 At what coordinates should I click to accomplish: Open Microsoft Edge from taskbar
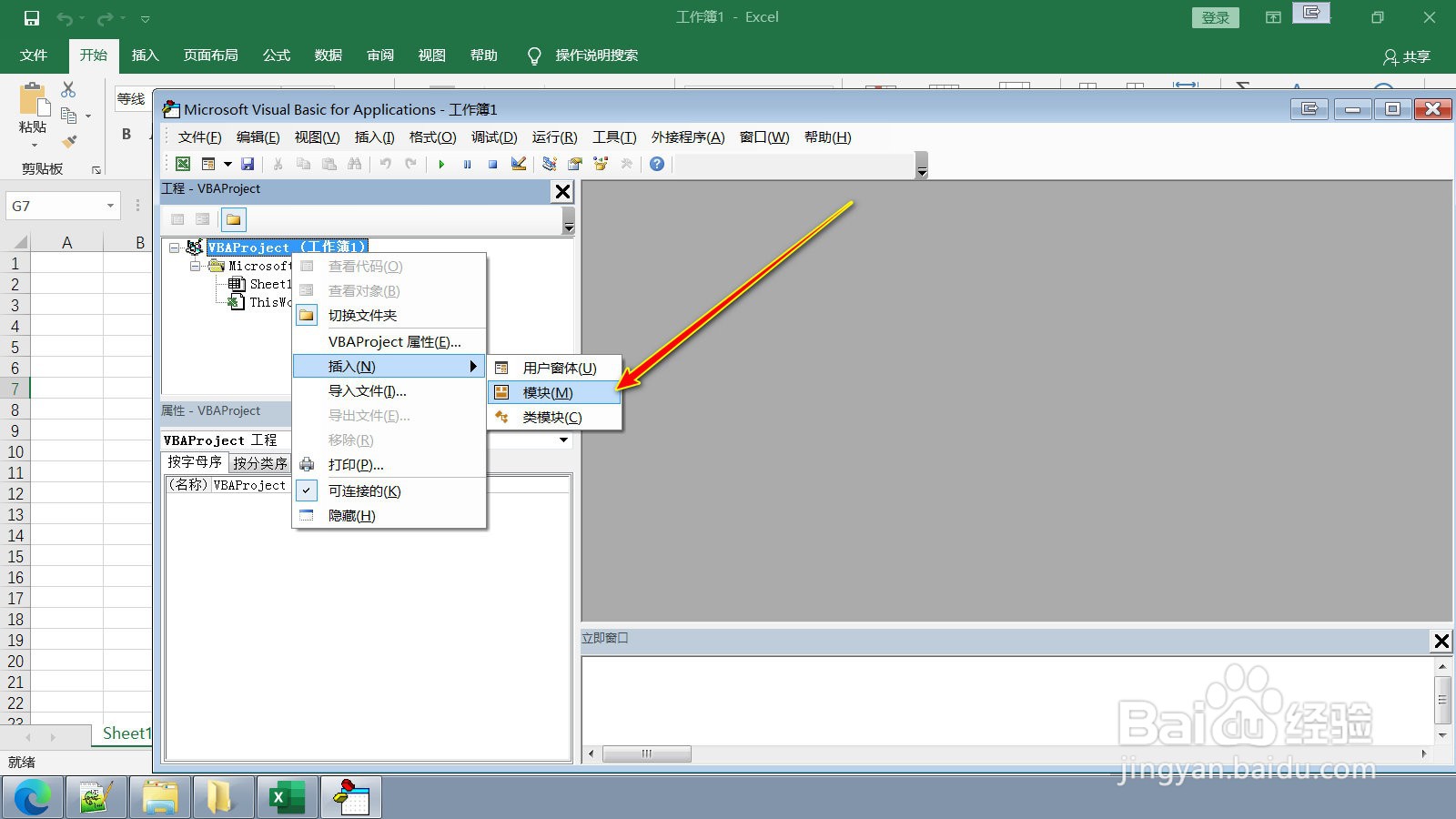(33, 798)
